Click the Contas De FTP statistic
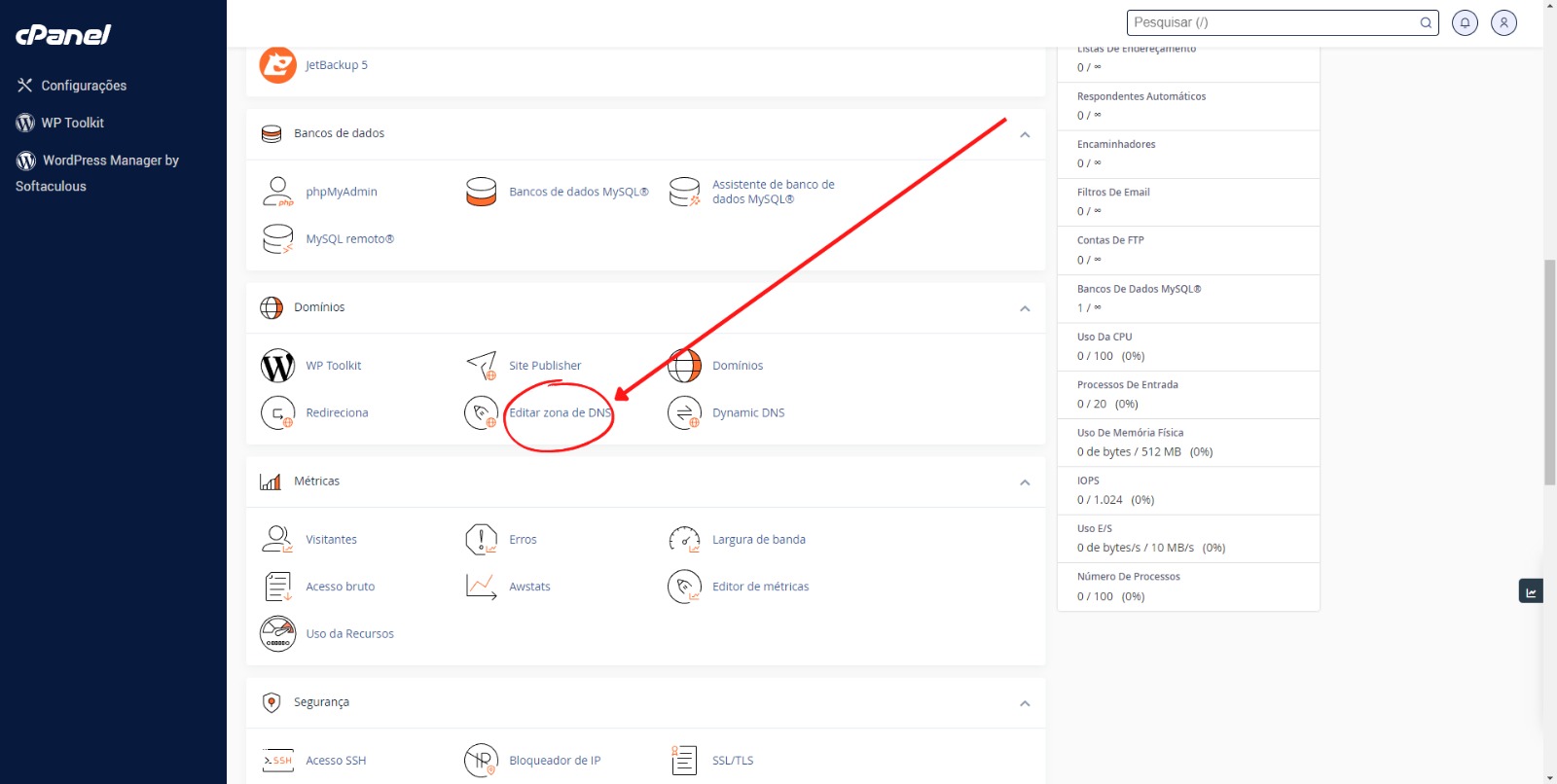 [x=1188, y=250]
